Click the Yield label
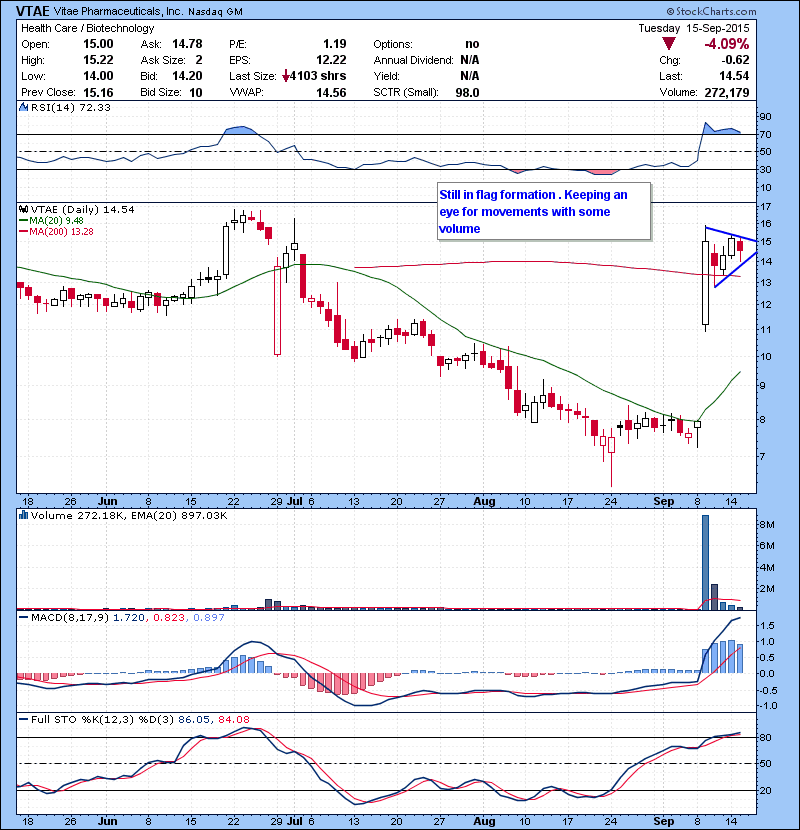 click(386, 76)
